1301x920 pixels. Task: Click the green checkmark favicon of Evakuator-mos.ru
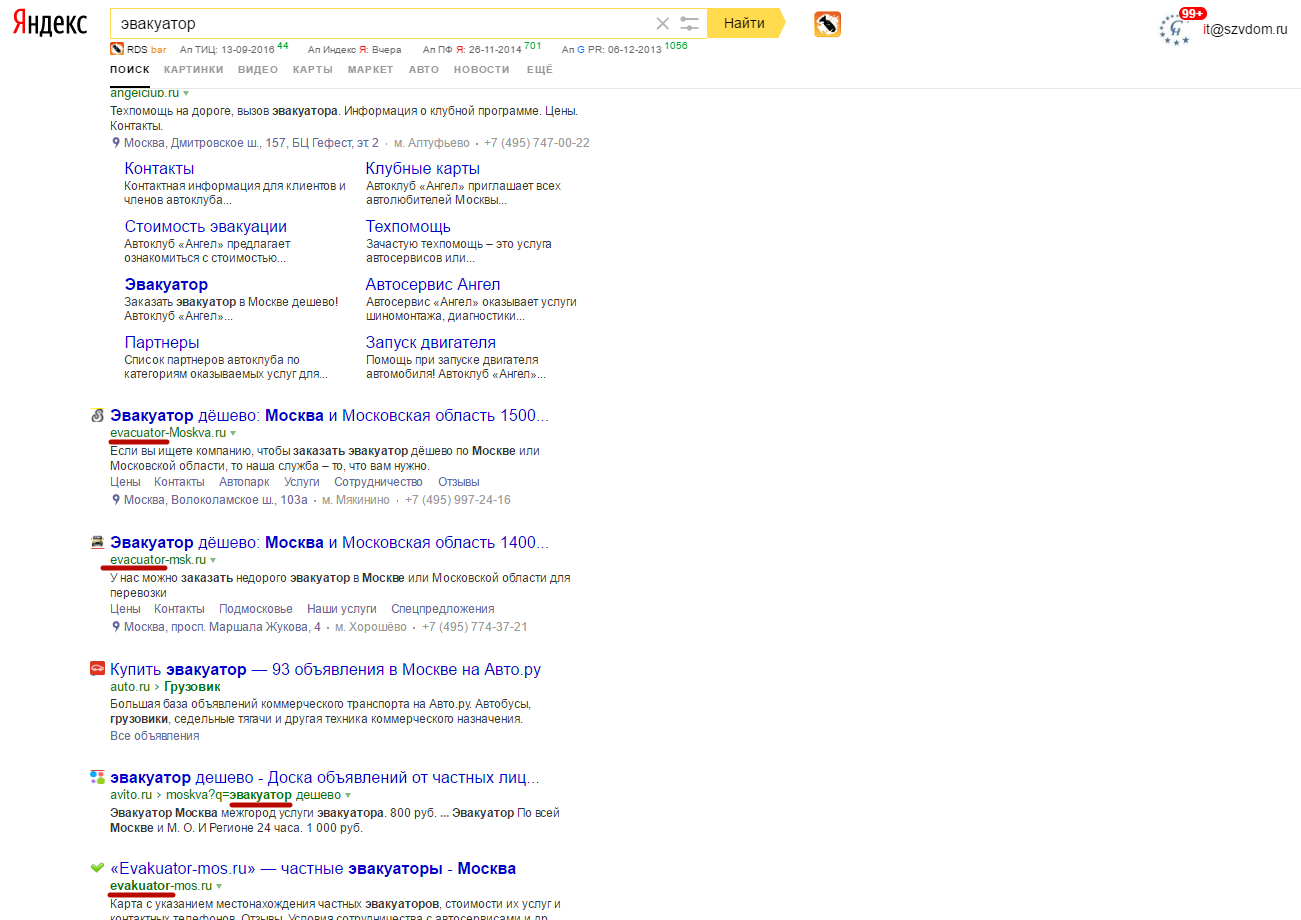[x=97, y=868]
